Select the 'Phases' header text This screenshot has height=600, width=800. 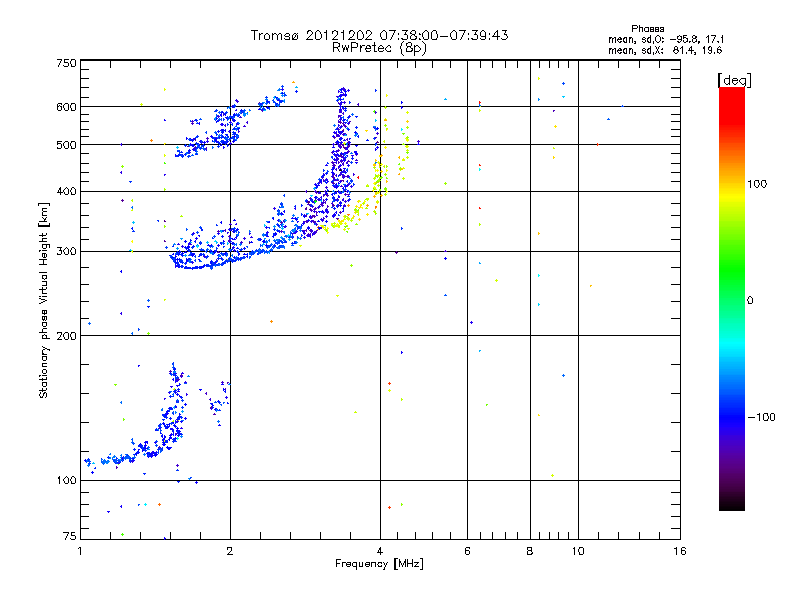(647, 29)
